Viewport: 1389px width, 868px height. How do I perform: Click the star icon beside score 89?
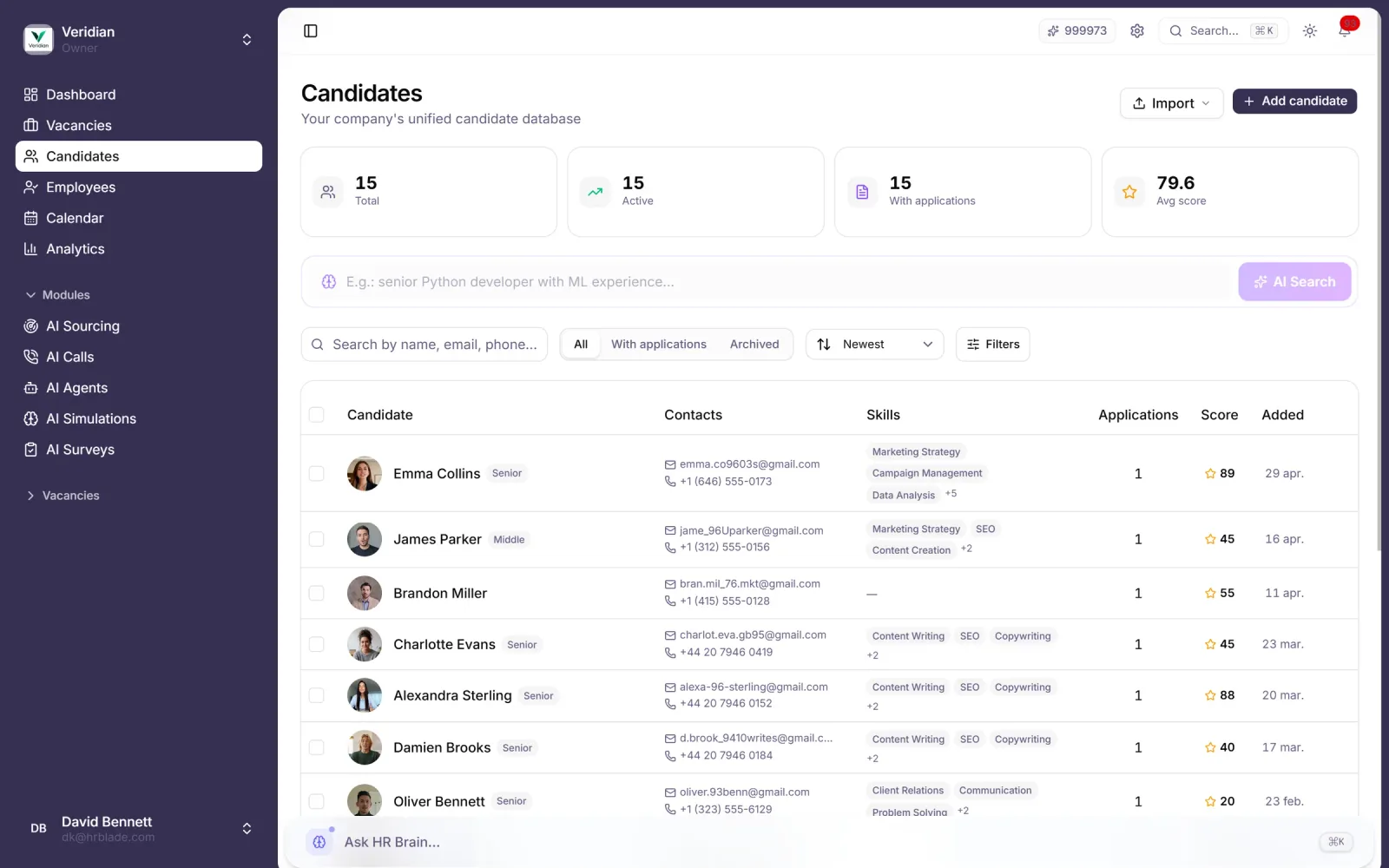pos(1210,474)
